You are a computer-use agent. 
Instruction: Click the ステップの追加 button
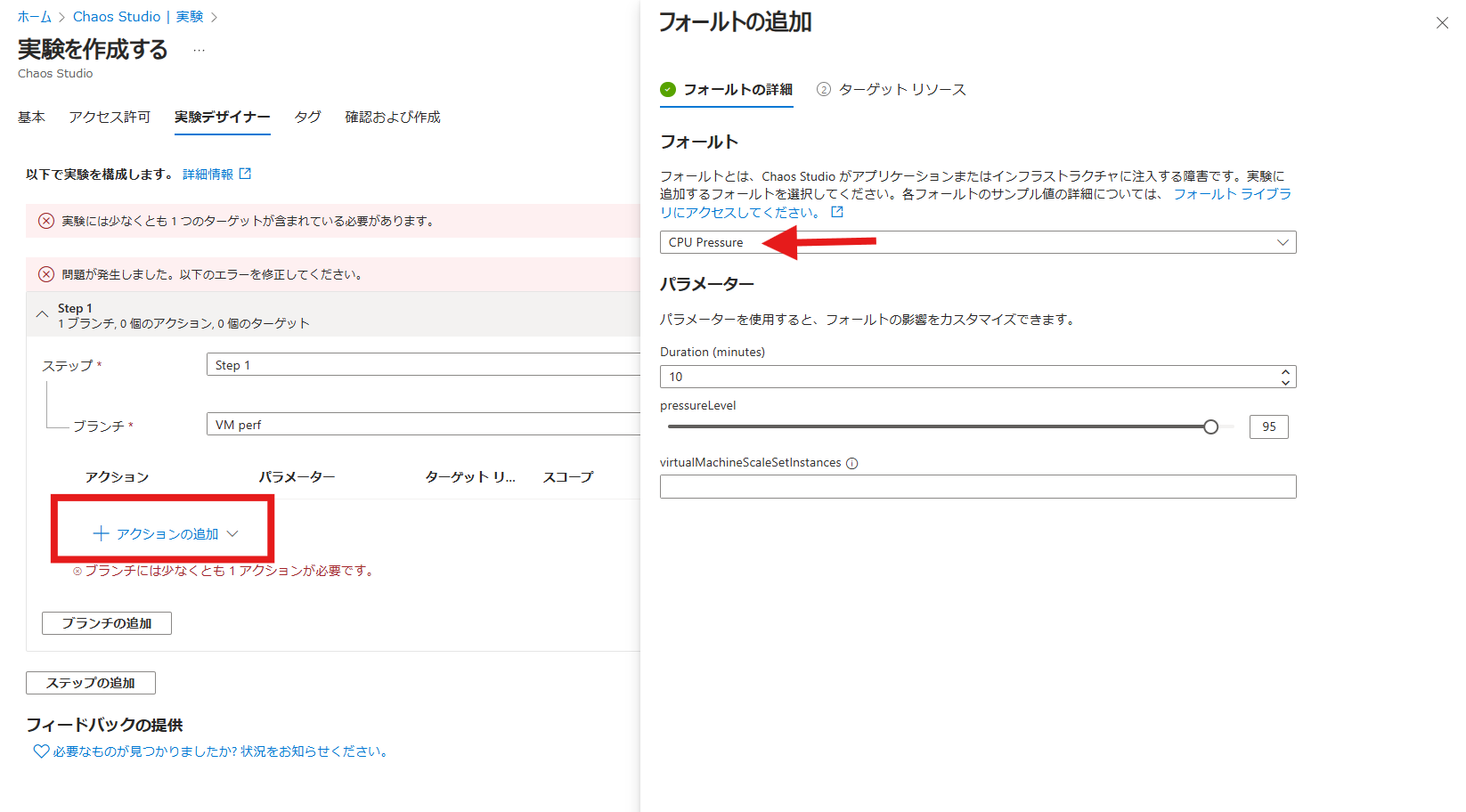pos(91,683)
